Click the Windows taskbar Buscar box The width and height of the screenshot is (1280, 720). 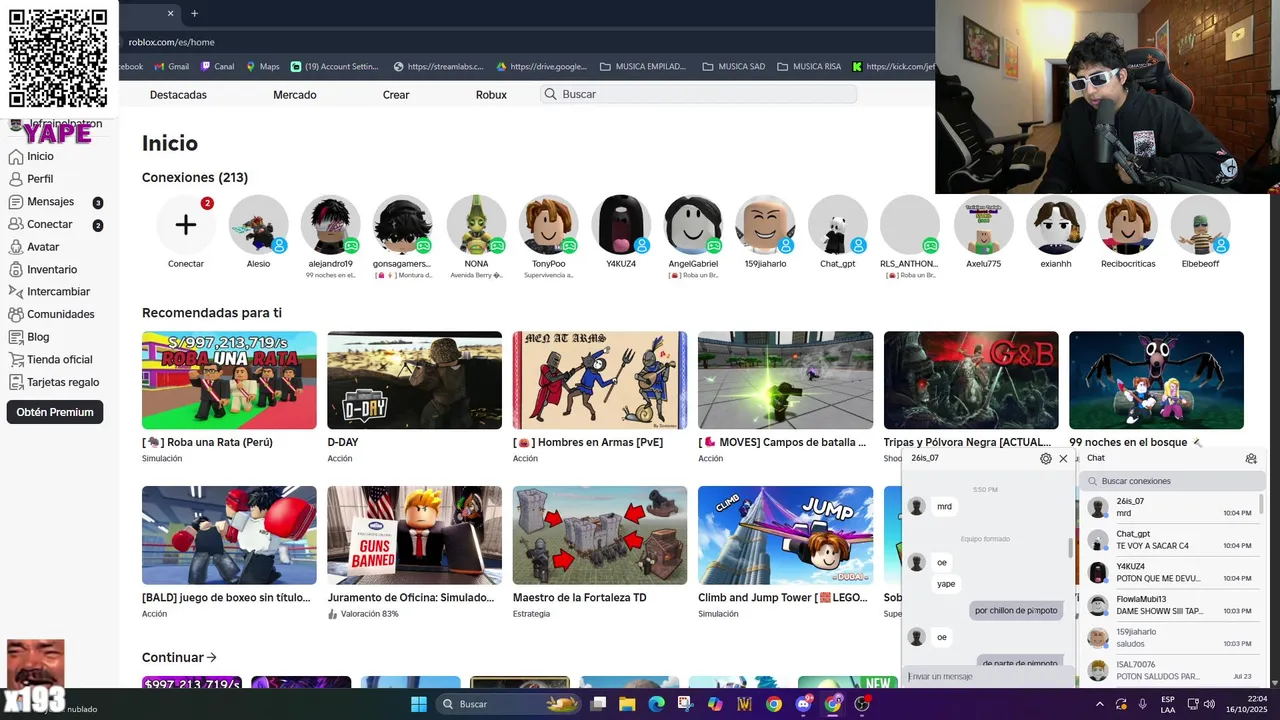pos(508,704)
